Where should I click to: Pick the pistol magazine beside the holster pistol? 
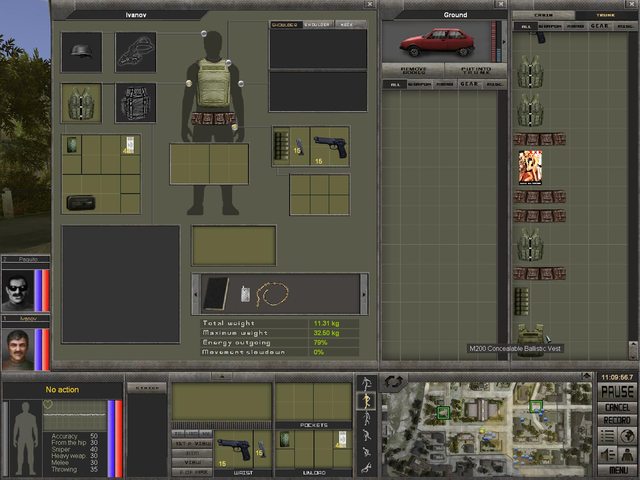click(x=300, y=146)
